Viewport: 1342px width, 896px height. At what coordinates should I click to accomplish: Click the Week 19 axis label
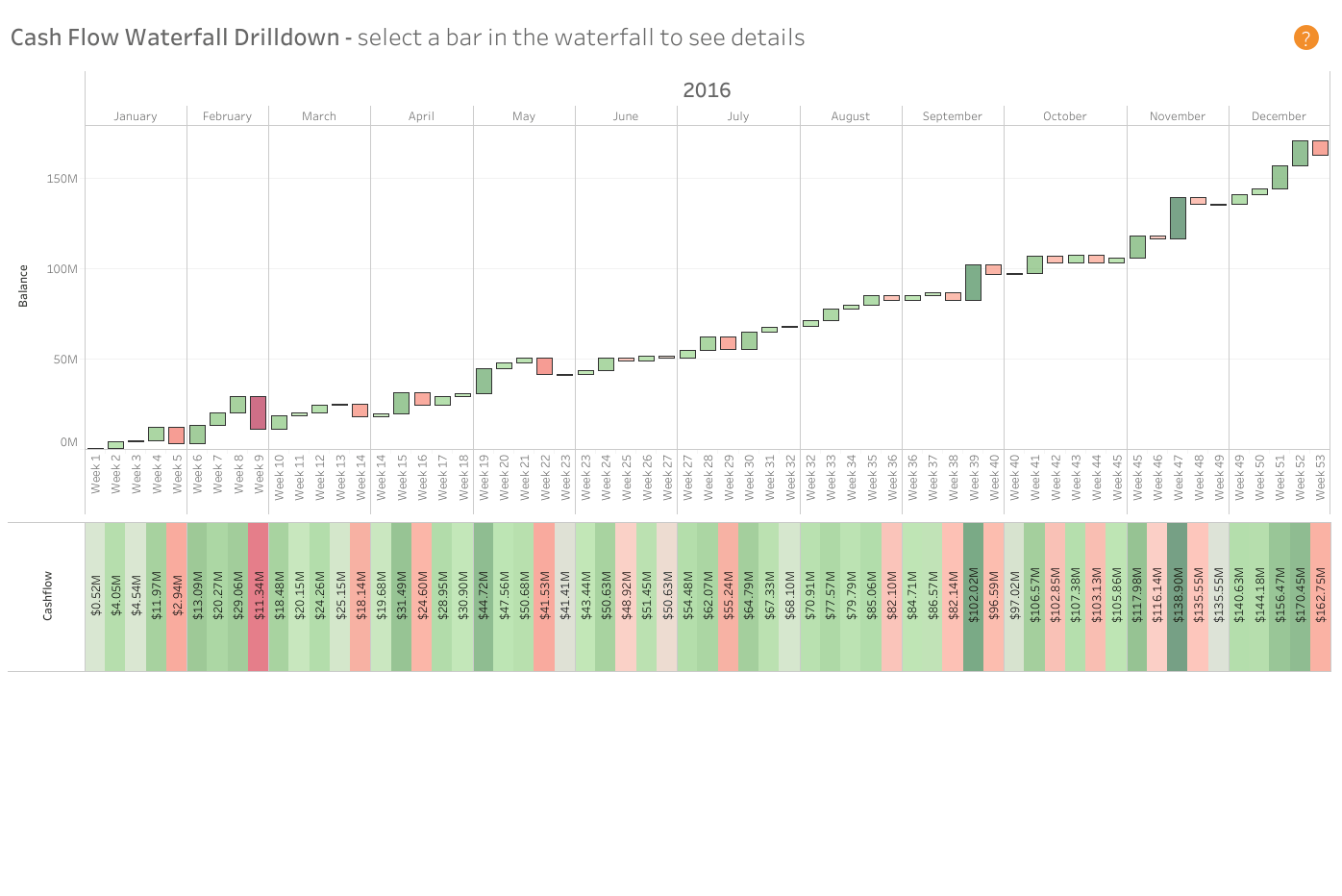click(484, 477)
